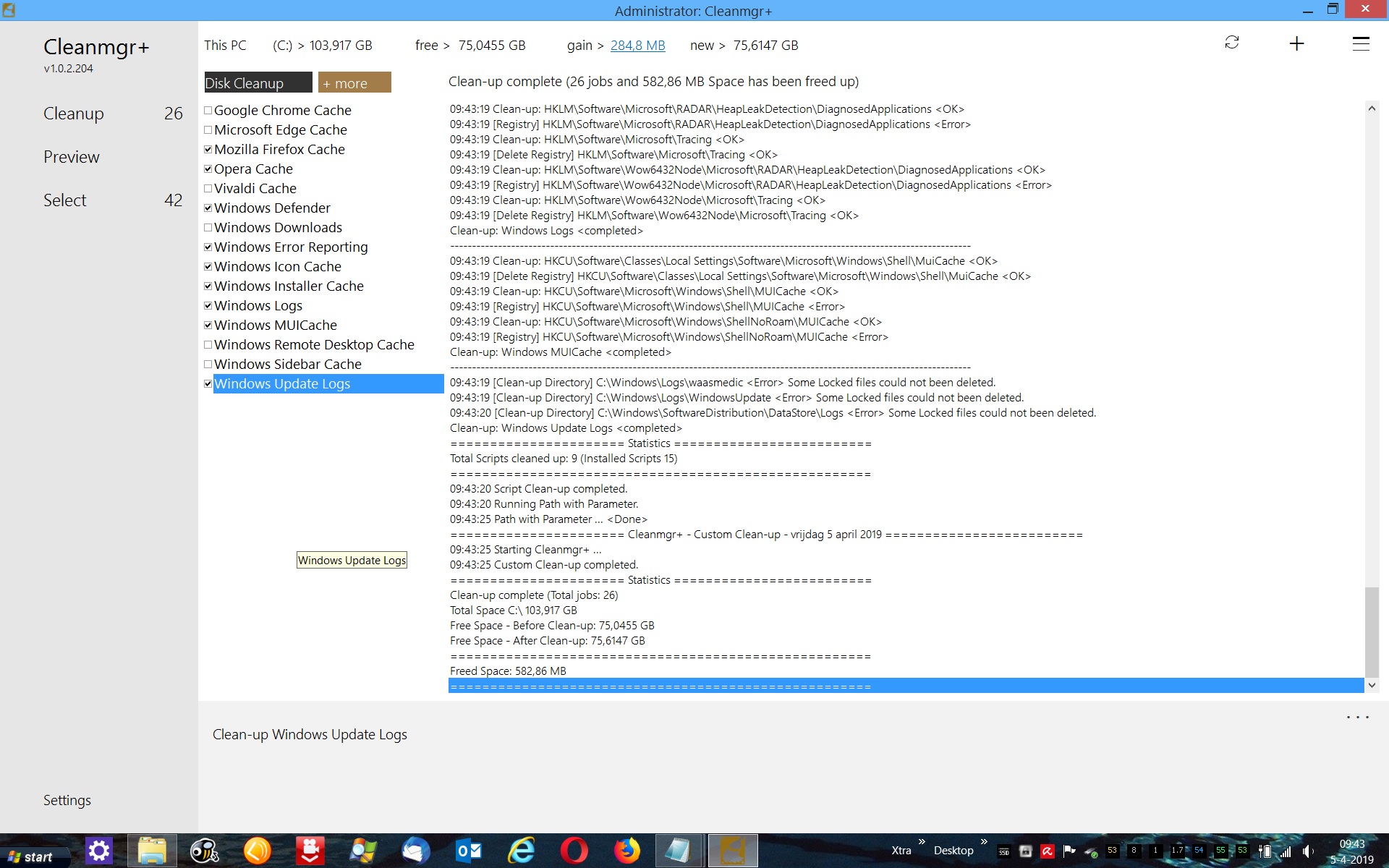Click the log vertical scrollbar thumb

coord(1372,631)
